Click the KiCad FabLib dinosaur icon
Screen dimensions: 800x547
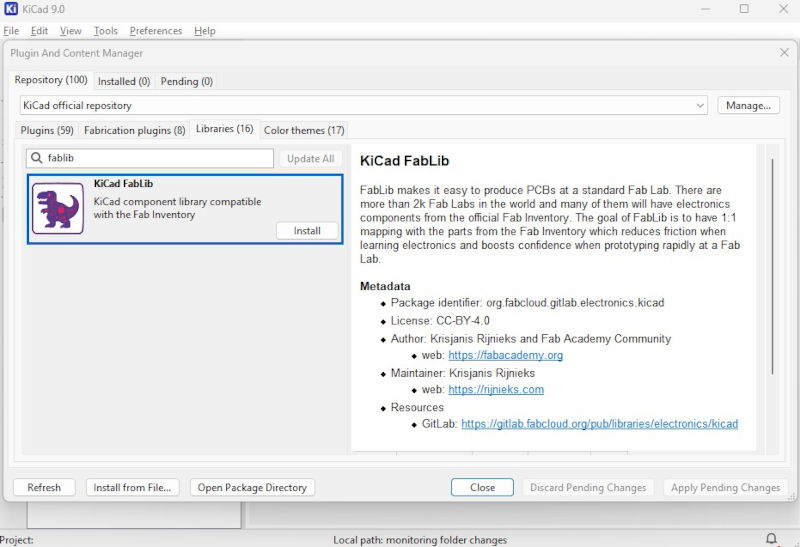[x=58, y=208]
